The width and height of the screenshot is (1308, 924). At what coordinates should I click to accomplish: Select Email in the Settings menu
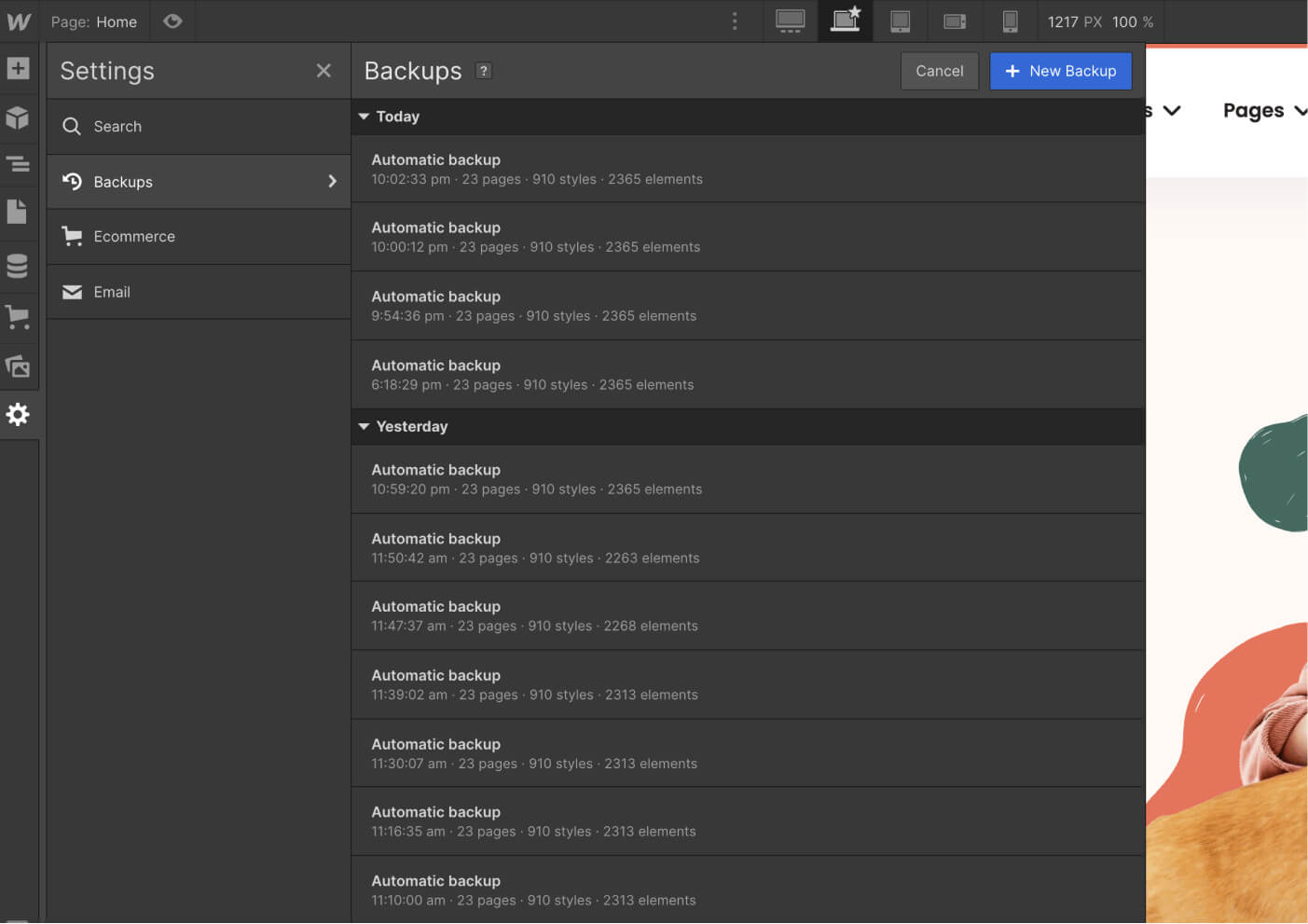[x=112, y=292]
